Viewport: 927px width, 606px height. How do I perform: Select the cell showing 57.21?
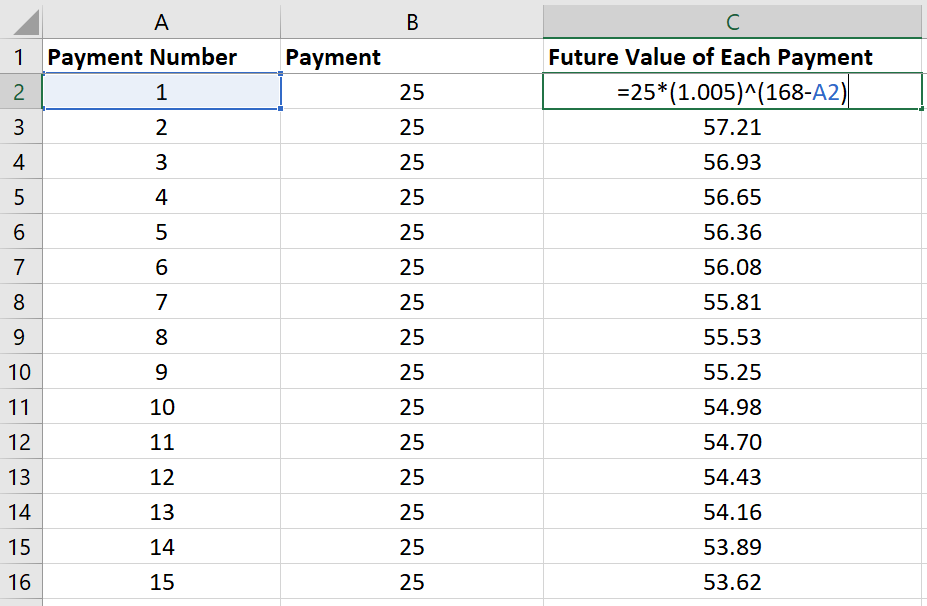(x=732, y=127)
